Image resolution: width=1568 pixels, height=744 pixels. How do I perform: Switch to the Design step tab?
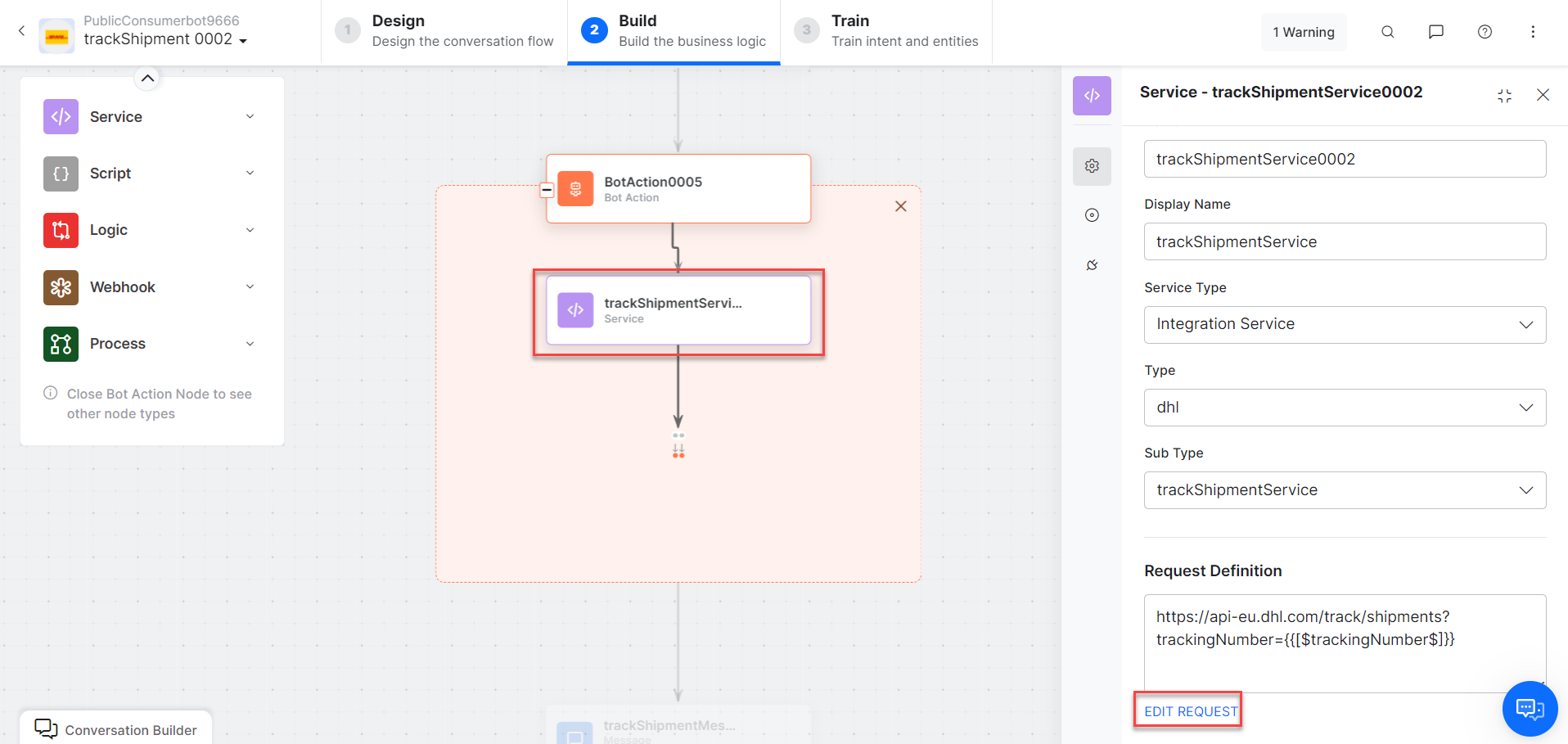[444, 31]
